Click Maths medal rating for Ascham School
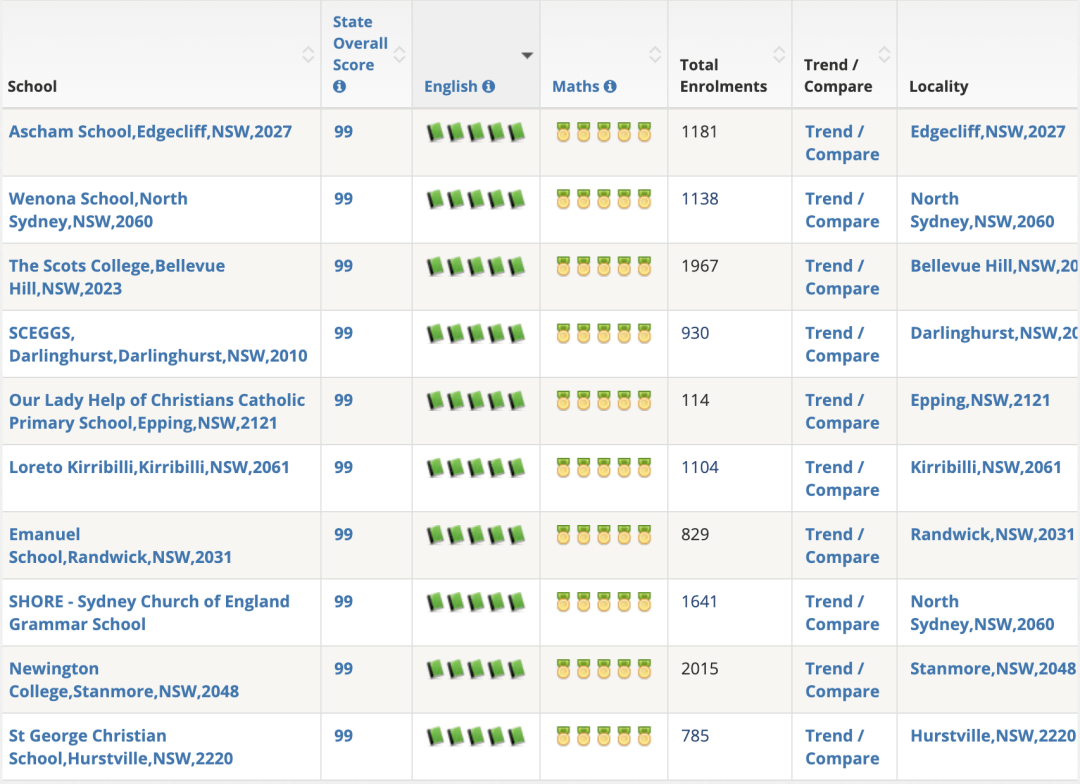This screenshot has height=784, width=1080. click(x=604, y=132)
